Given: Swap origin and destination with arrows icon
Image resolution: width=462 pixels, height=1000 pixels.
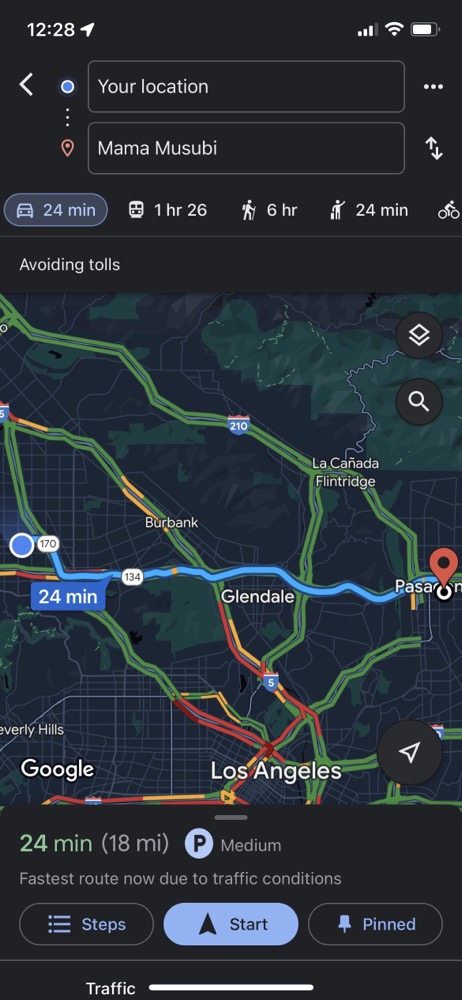Looking at the screenshot, I should (434, 149).
